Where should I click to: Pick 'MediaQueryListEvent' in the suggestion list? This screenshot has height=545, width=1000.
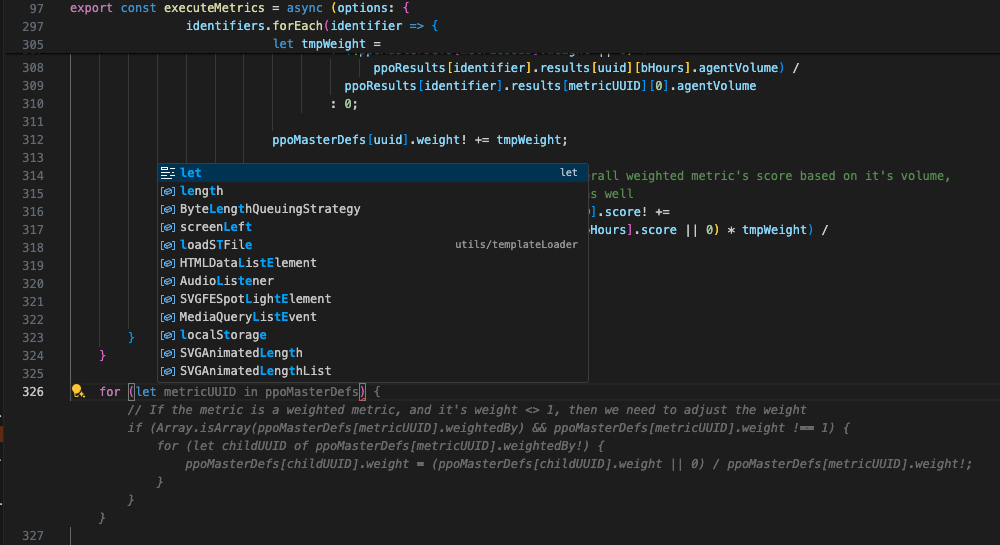[x=248, y=317]
